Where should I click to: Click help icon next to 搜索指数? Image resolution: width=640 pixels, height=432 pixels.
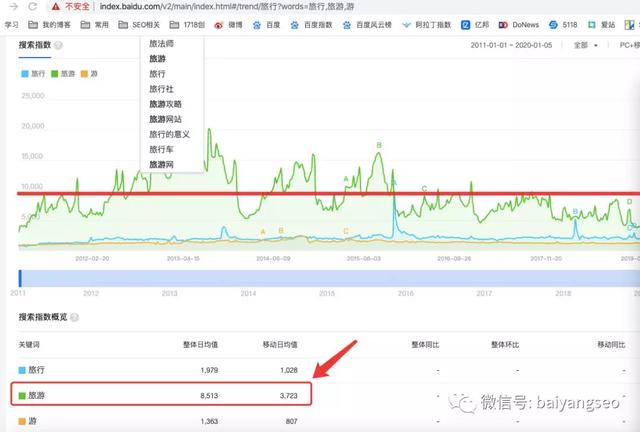click(x=58, y=46)
